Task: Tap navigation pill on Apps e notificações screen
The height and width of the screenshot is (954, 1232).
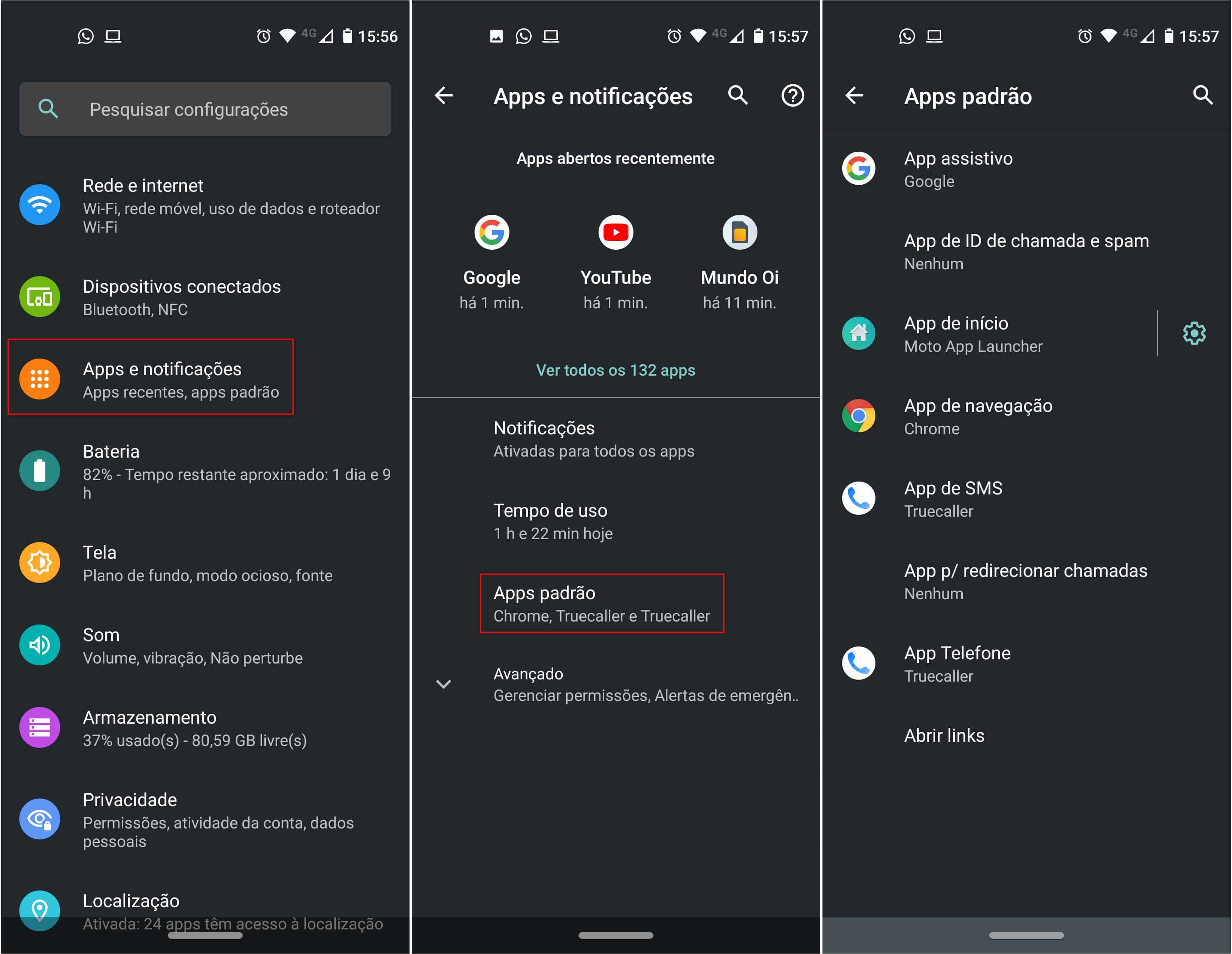Action: [616, 935]
